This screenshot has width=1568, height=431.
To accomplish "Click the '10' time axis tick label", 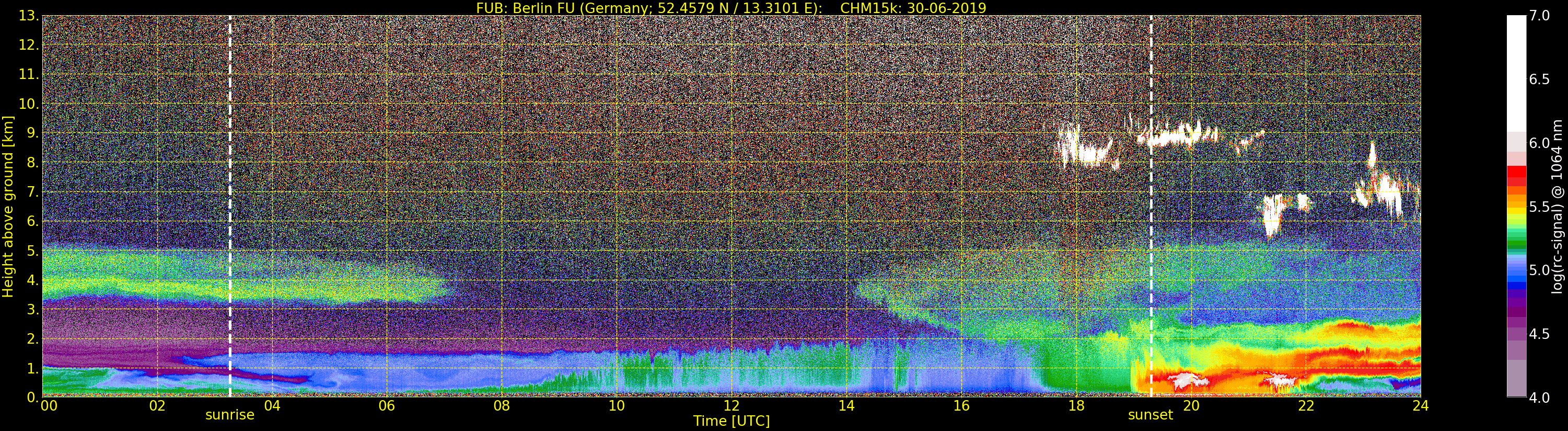I will coord(617,406).
